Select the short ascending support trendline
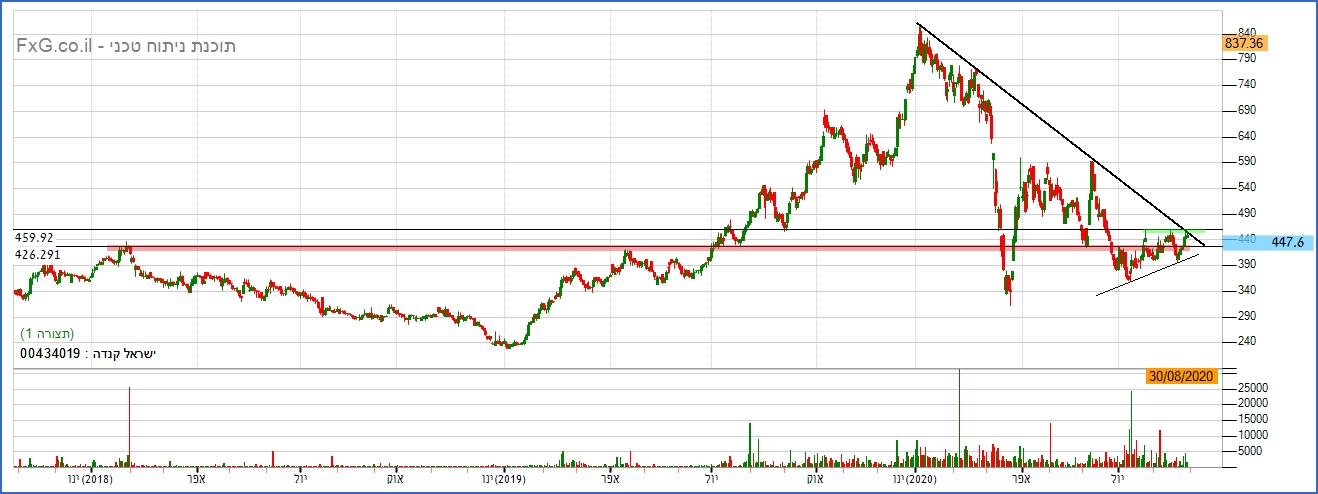 1147,275
